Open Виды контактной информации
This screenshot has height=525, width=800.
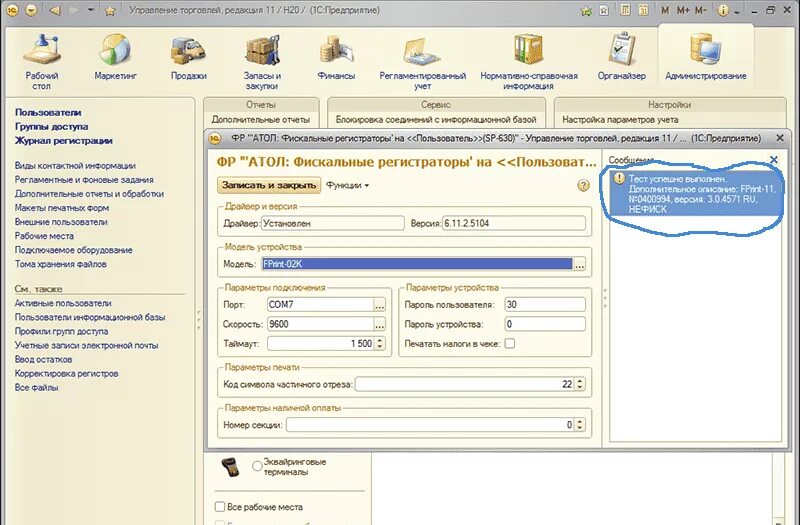click(x=75, y=166)
